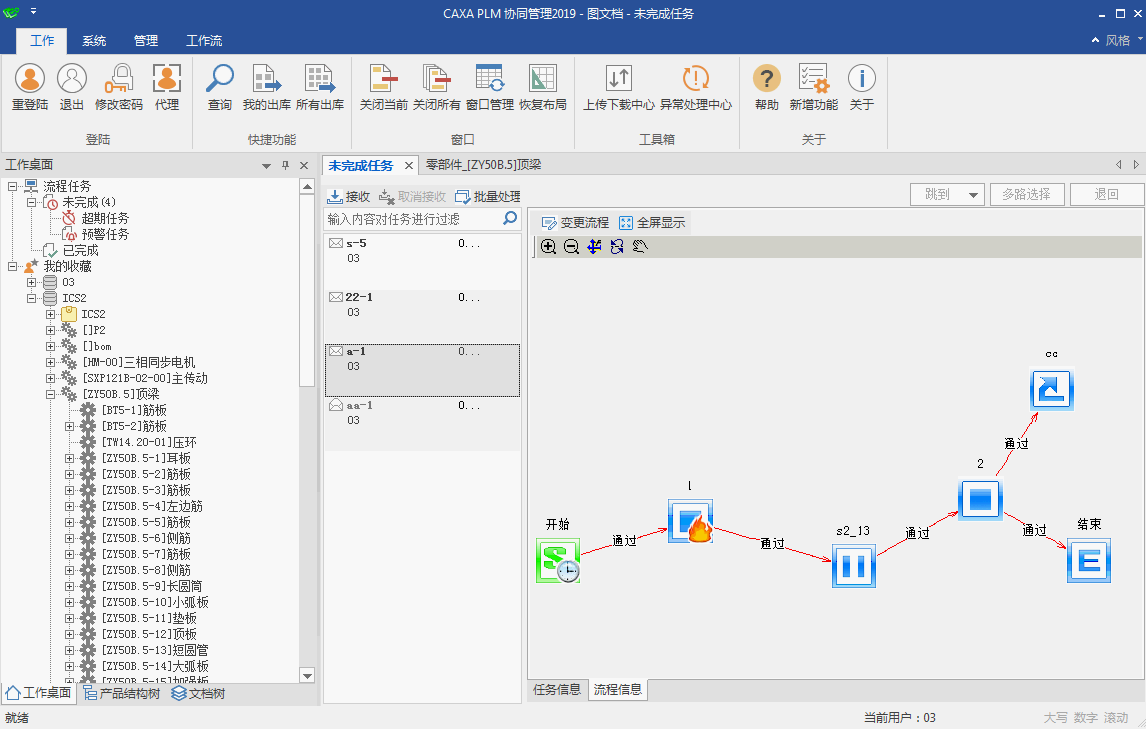This screenshot has width=1146, height=729.
Task: Expand [HM-00]三相同步电机 node
Action: [x=50, y=362]
